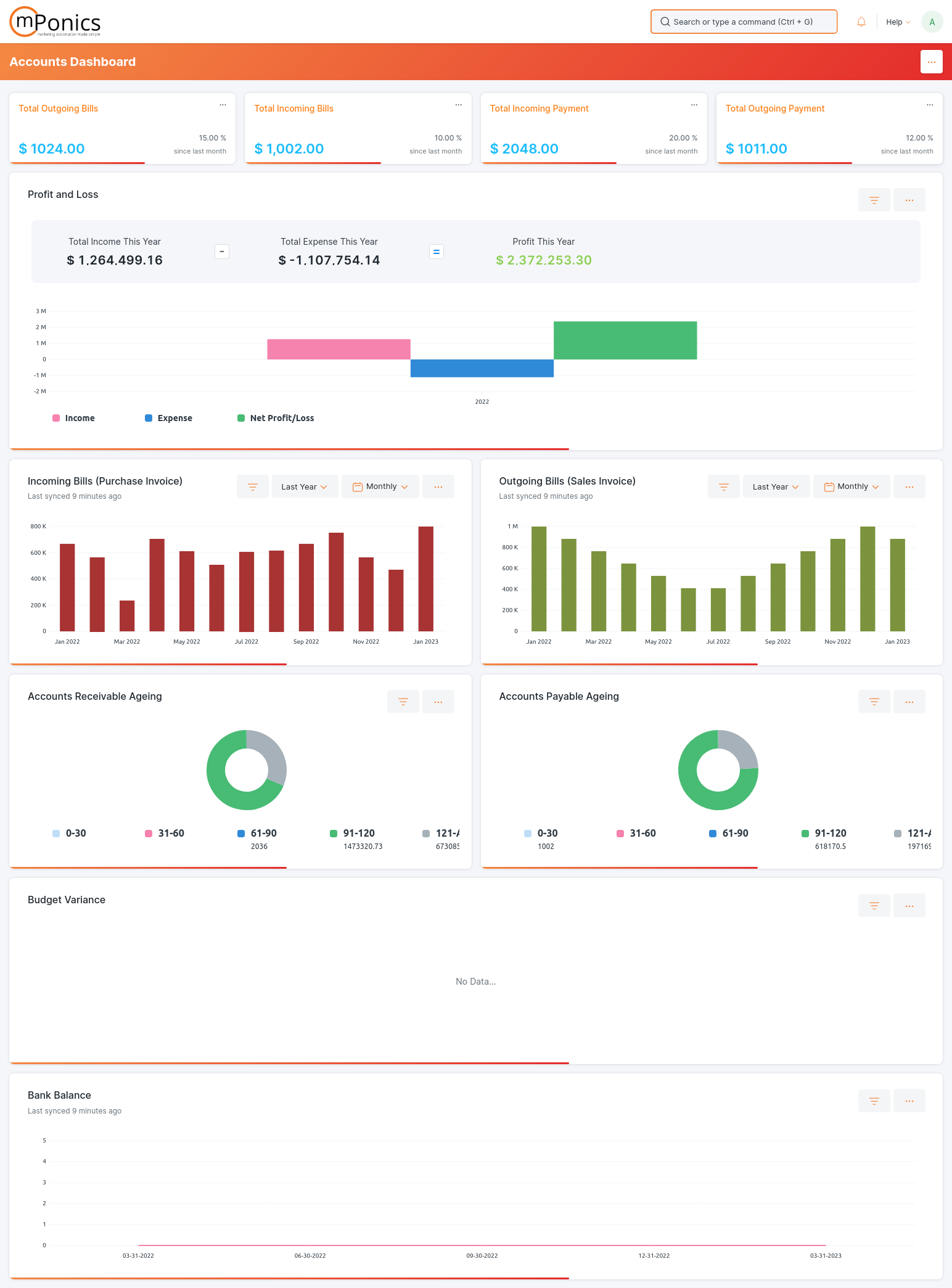Click the mPonics logo
952x1288 pixels.
pyautogui.click(x=55, y=22)
